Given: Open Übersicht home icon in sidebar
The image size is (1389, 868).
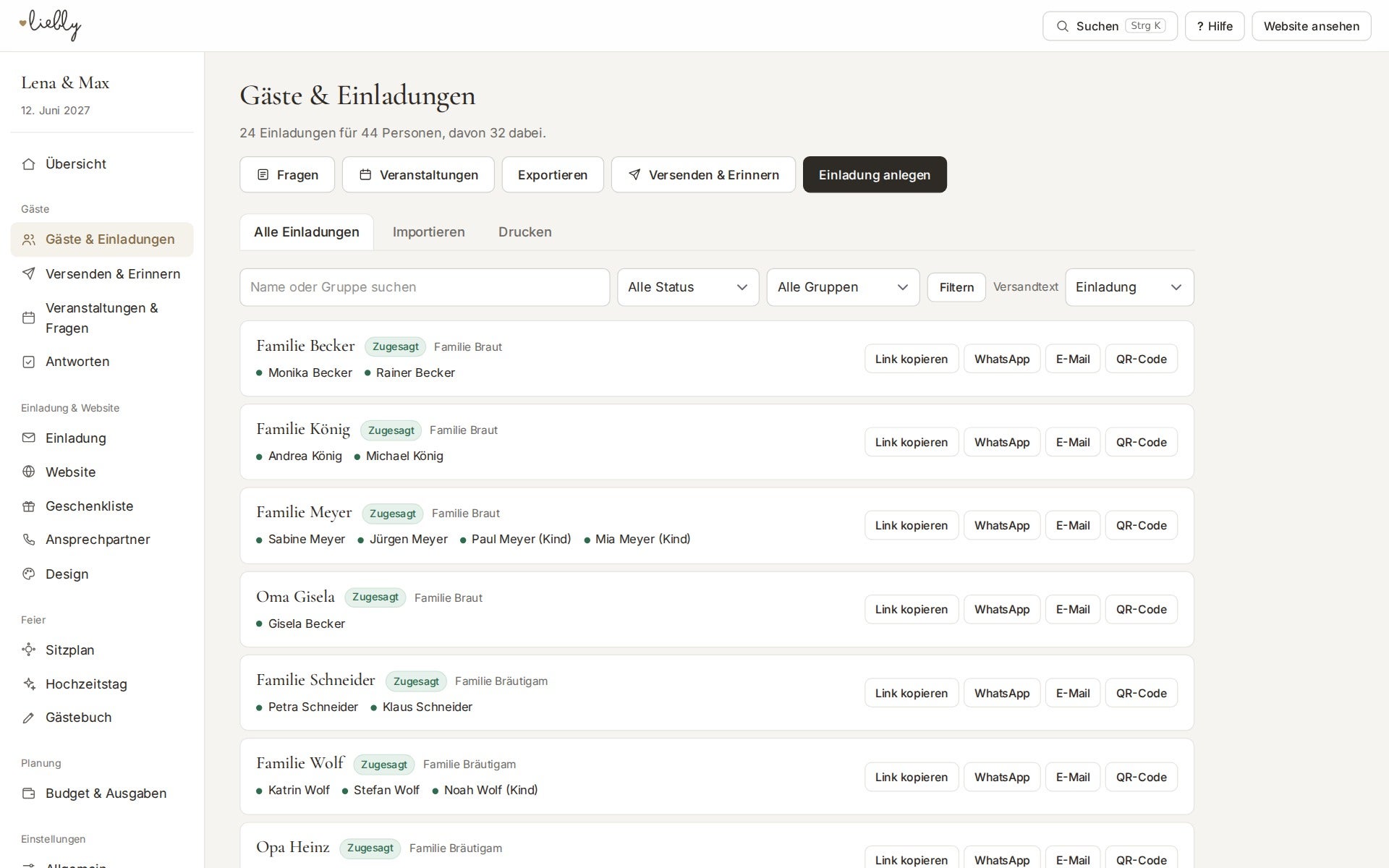Looking at the screenshot, I should point(29,164).
